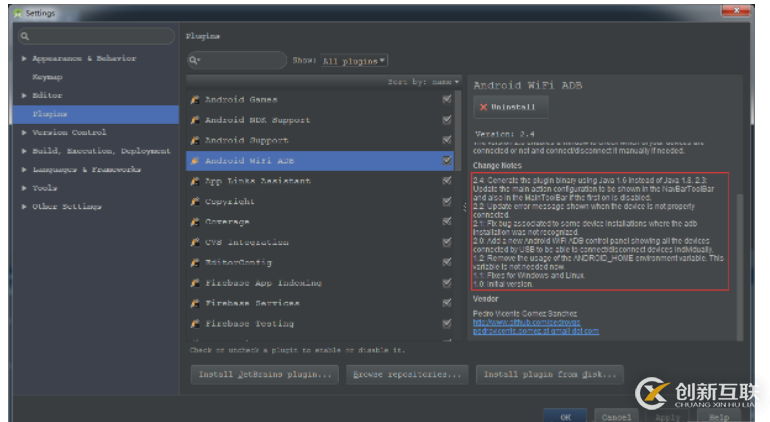770x422 pixels.
Task: Open the Sort by name dropdown
Action: (423, 82)
